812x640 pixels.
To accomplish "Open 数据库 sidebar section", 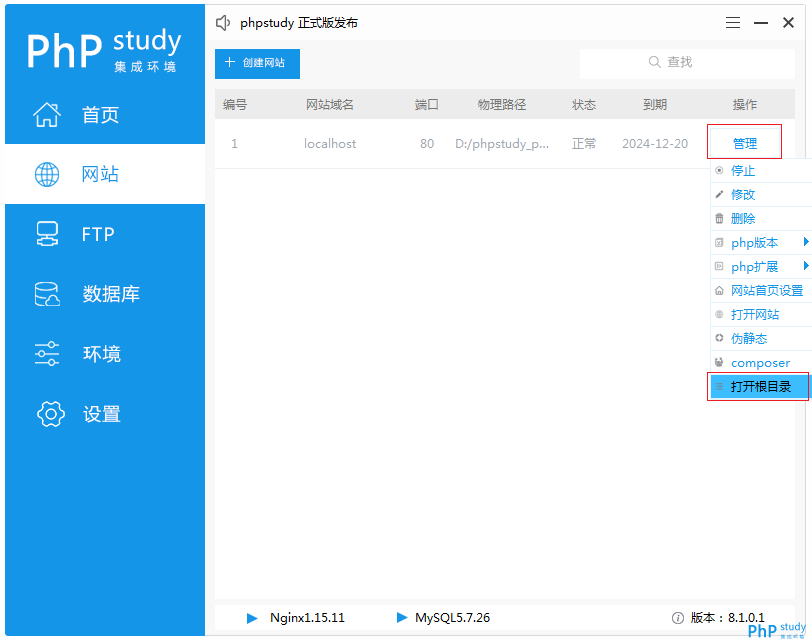I will [105, 294].
